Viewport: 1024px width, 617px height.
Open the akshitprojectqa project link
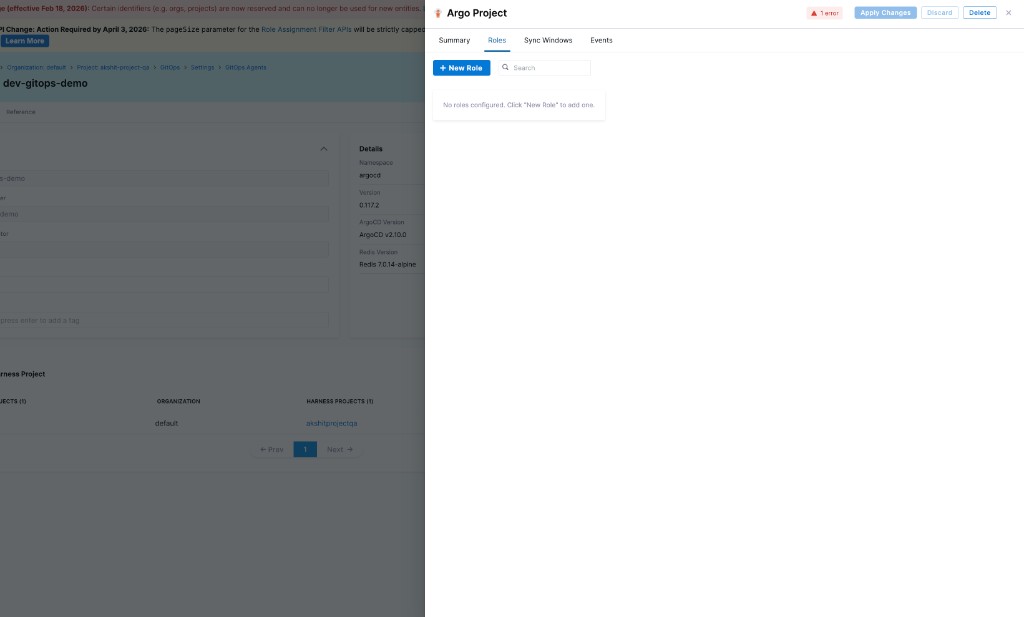click(332, 424)
